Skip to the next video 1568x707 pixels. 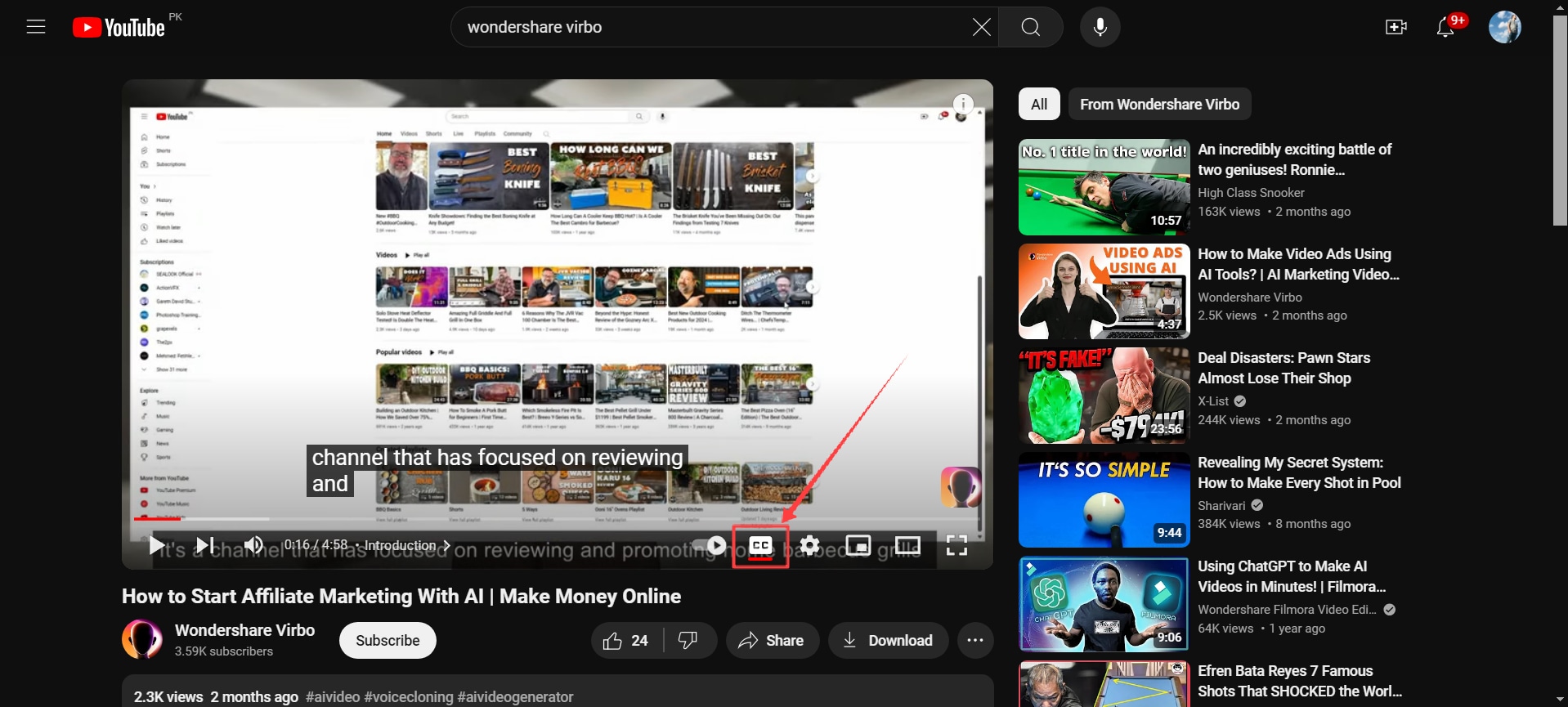[204, 545]
